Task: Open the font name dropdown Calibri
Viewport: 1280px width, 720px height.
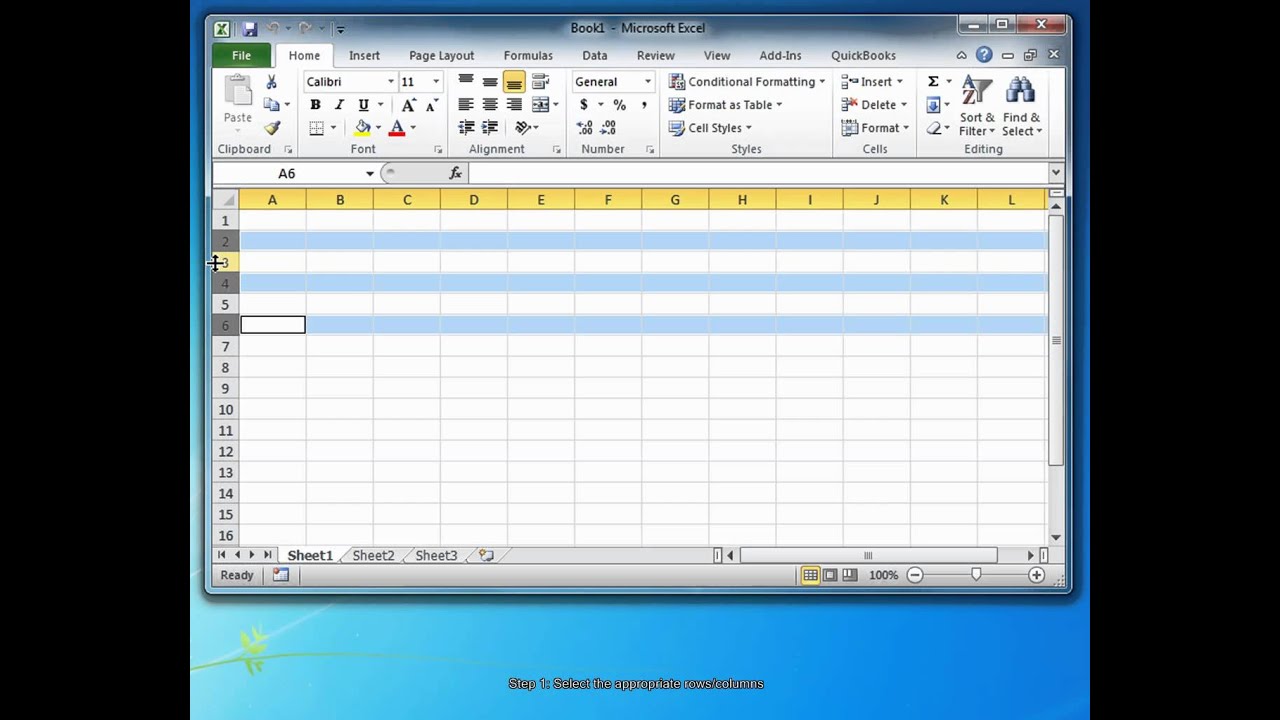Action: [x=391, y=82]
